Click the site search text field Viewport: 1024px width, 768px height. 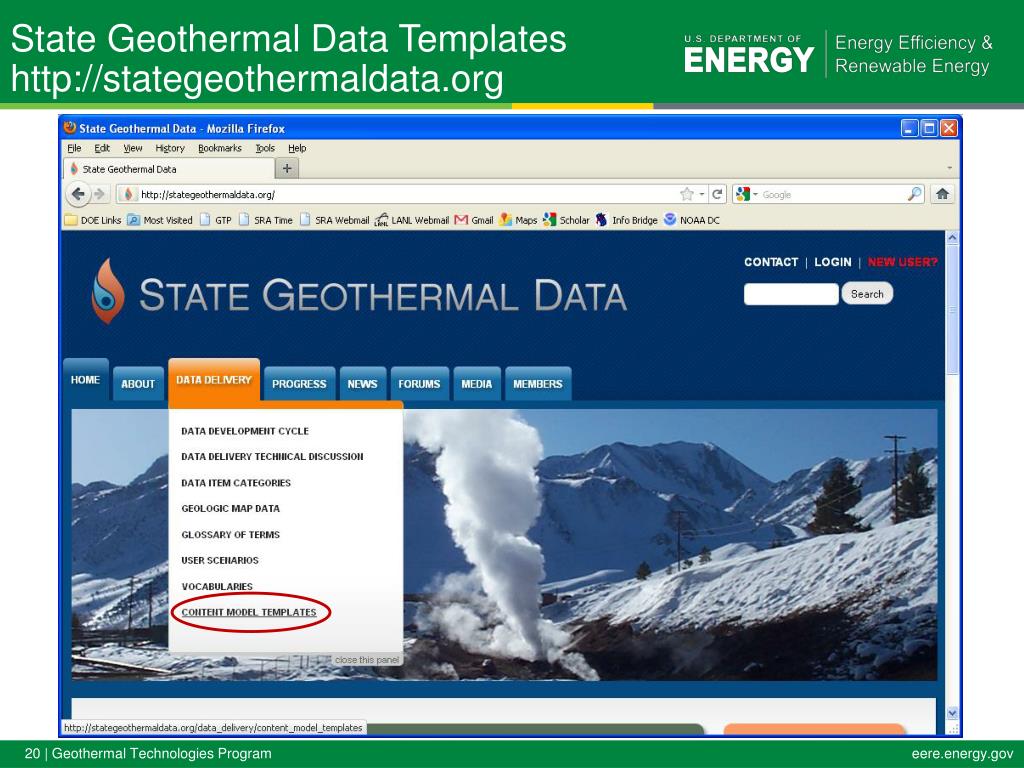point(791,294)
